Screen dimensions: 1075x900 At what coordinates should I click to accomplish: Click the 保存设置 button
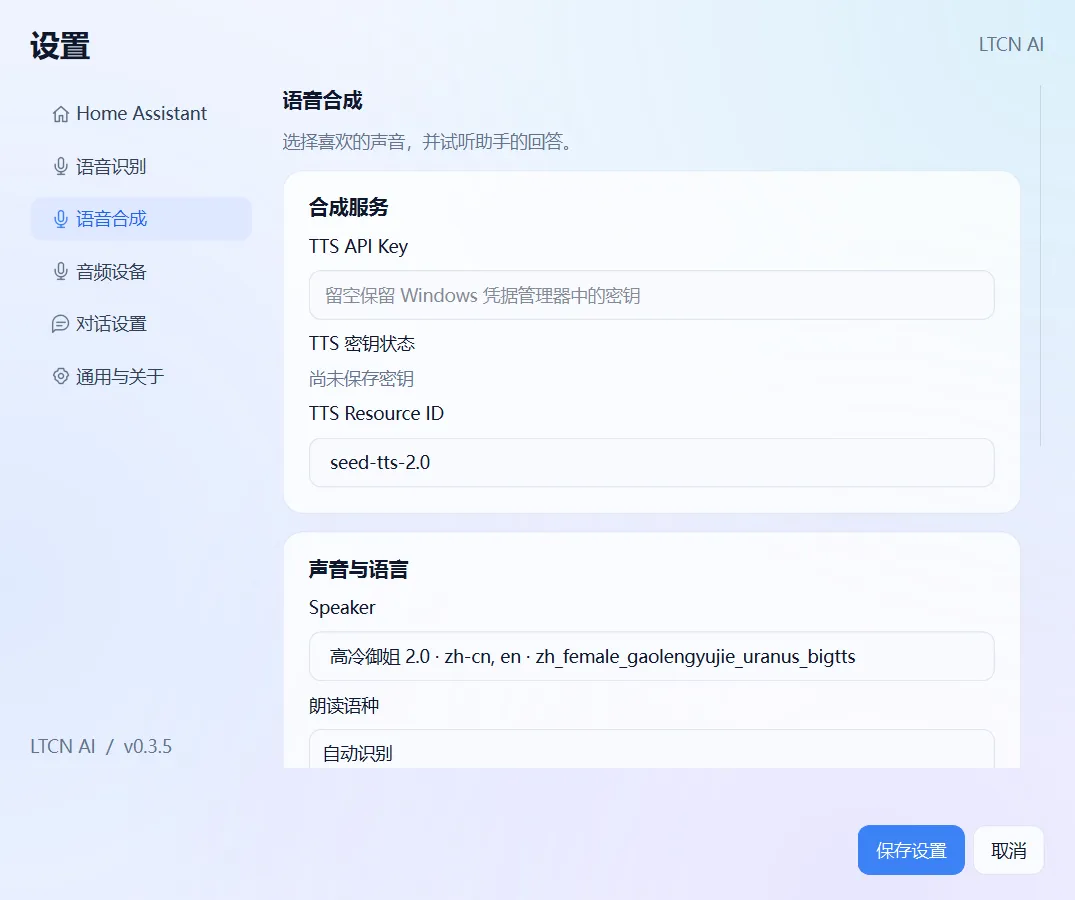(x=911, y=850)
